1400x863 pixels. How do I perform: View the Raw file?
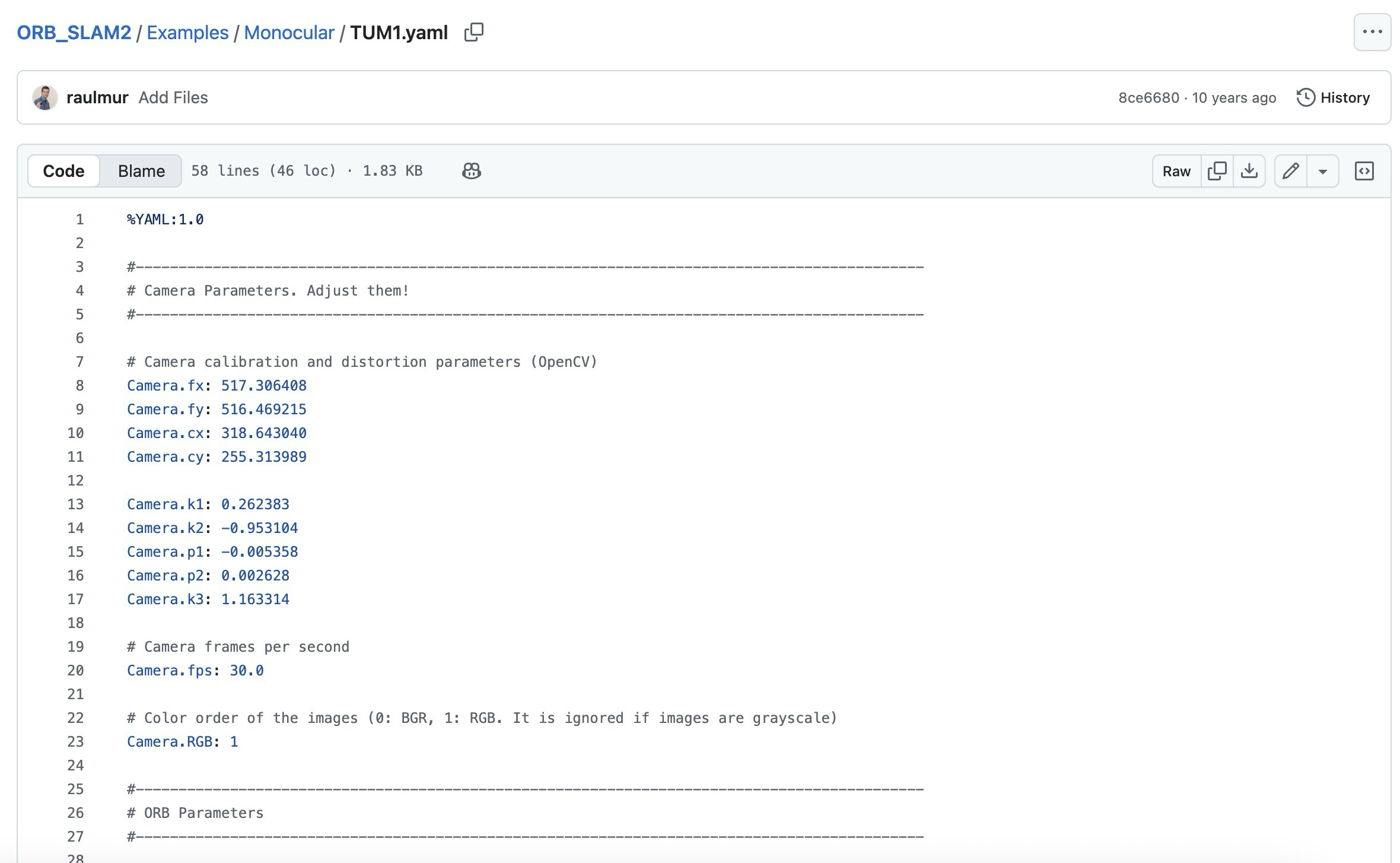[1176, 171]
